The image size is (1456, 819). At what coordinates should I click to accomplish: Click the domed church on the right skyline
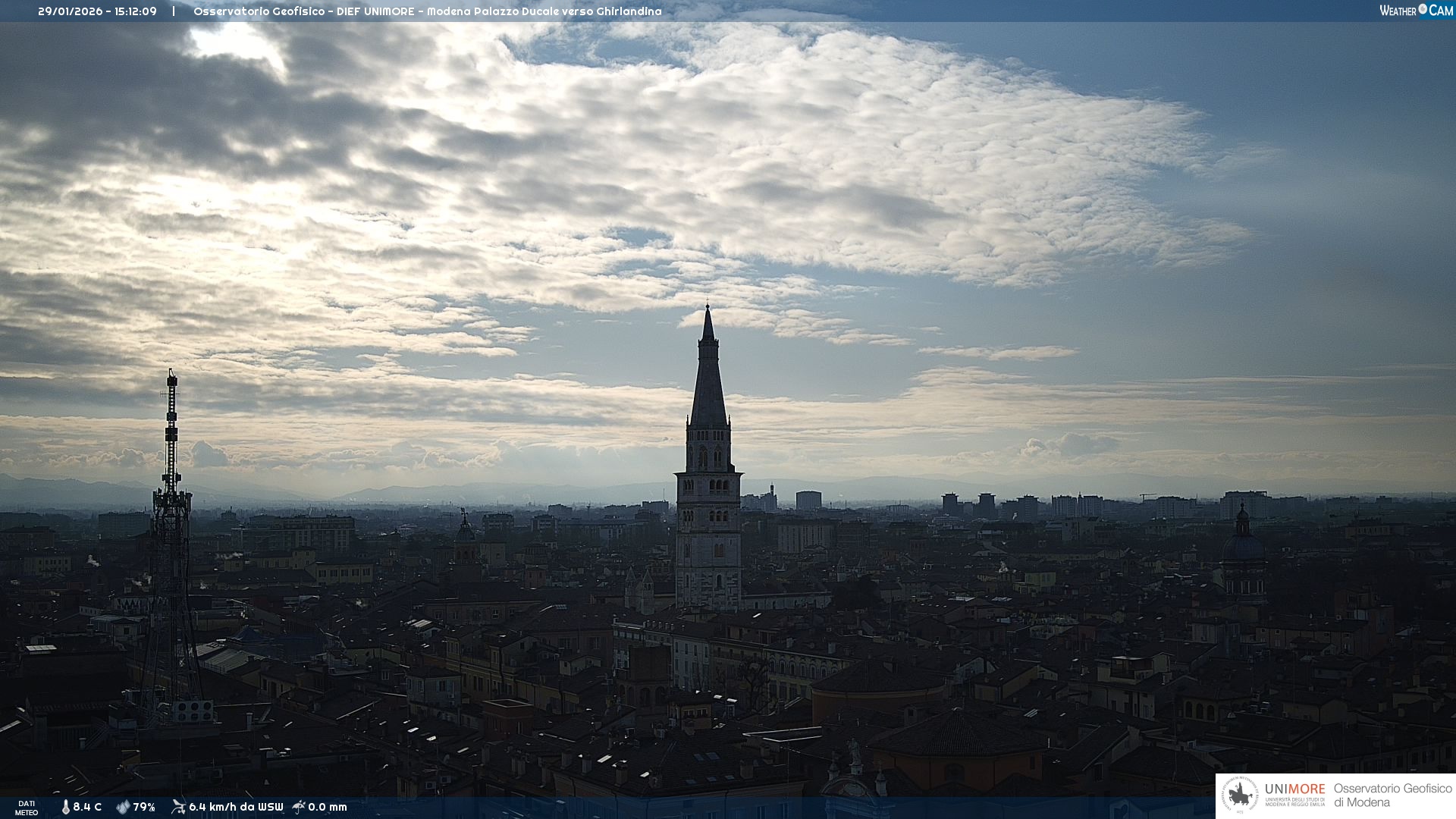1243,546
